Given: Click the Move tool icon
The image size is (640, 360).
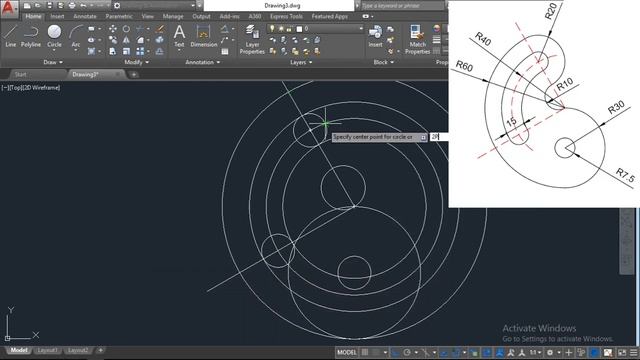Looking at the screenshot, I should (x=113, y=29).
